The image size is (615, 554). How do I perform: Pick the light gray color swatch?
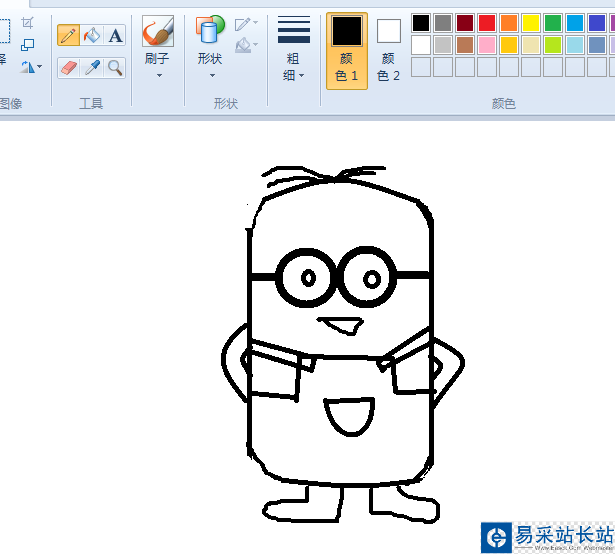point(443,45)
